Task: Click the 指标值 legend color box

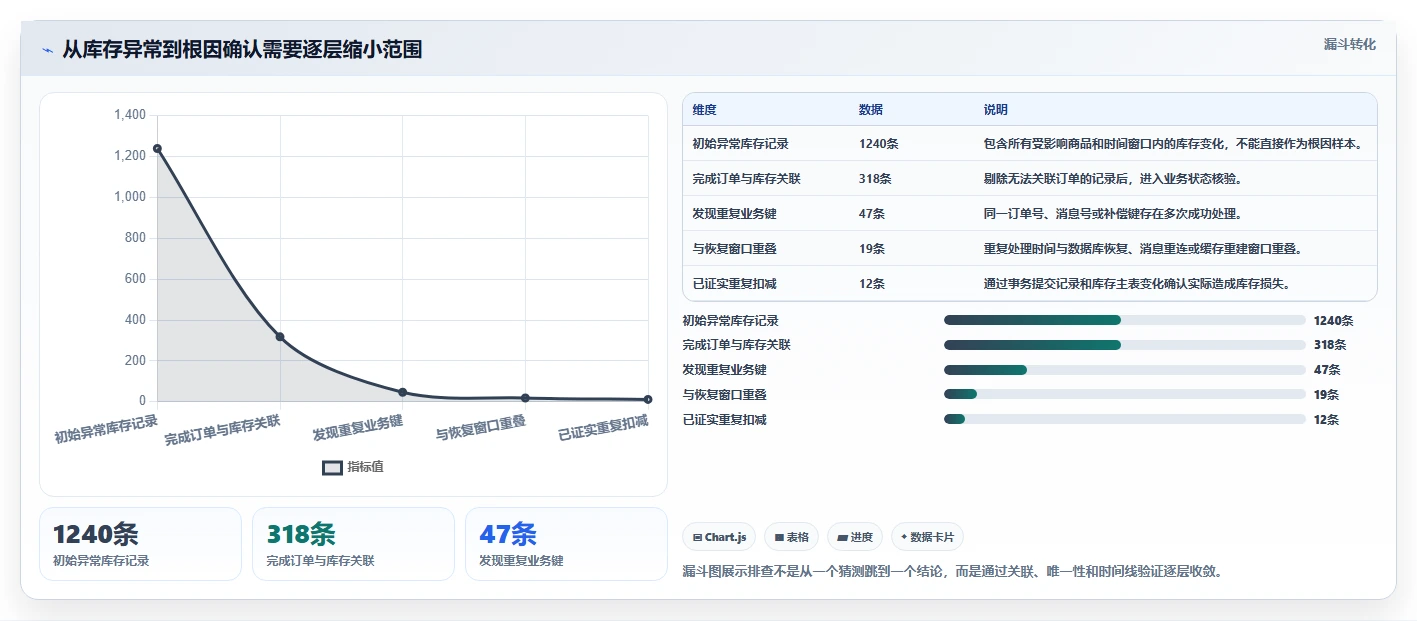Action: 332,467
